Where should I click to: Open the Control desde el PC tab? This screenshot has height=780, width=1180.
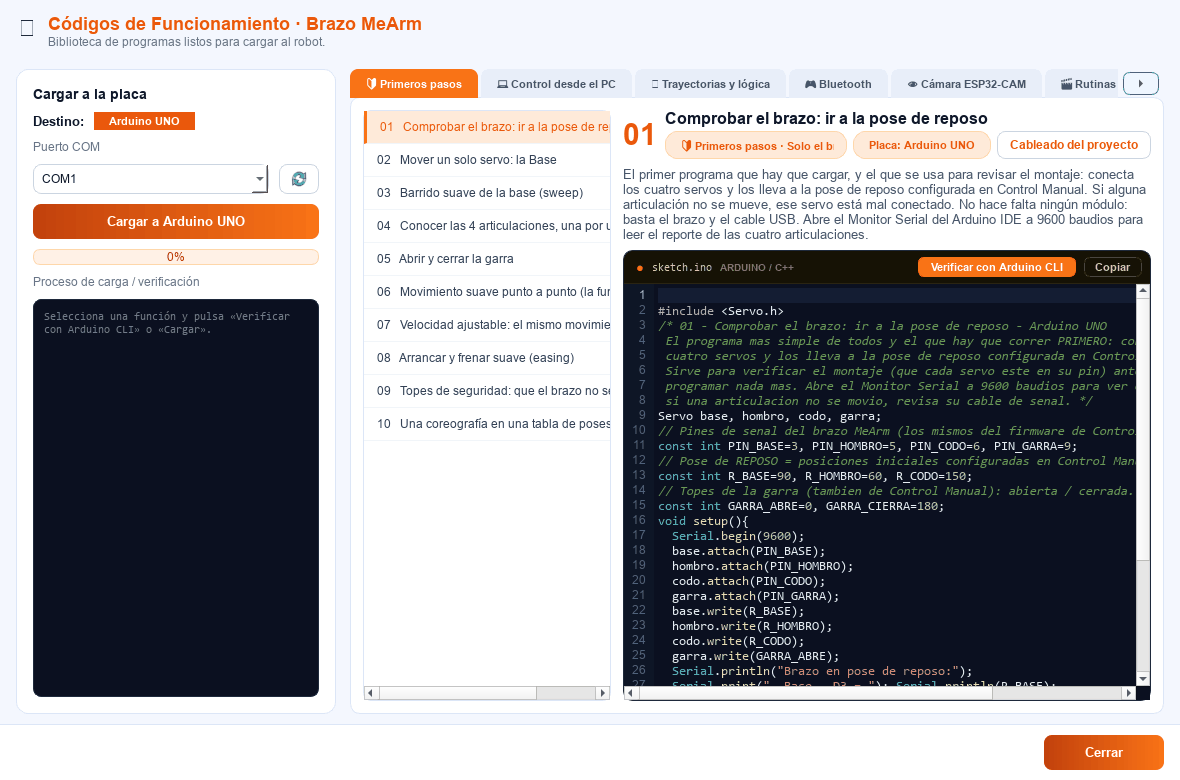tap(556, 84)
